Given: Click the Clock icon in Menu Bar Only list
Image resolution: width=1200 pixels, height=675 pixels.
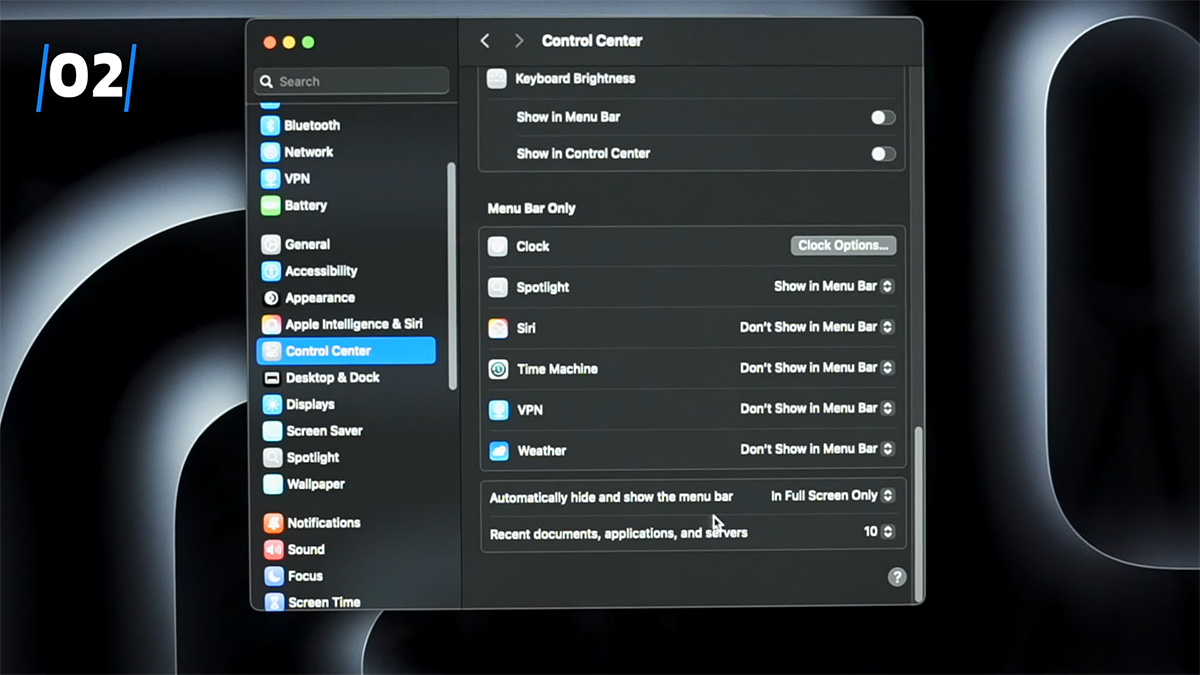Looking at the screenshot, I should 498,246.
